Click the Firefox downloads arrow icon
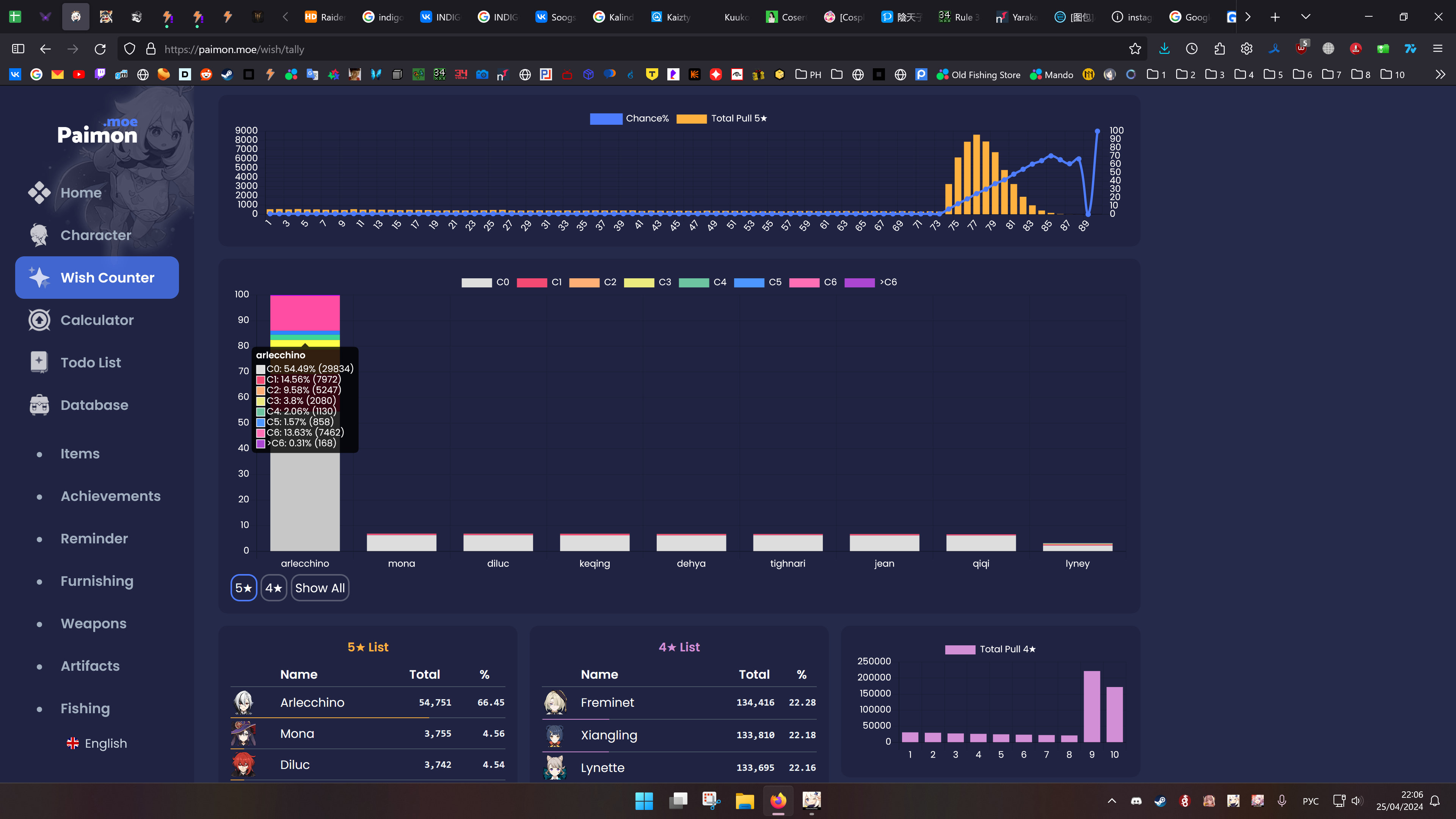The height and width of the screenshot is (819, 1456). (x=1164, y=49)
